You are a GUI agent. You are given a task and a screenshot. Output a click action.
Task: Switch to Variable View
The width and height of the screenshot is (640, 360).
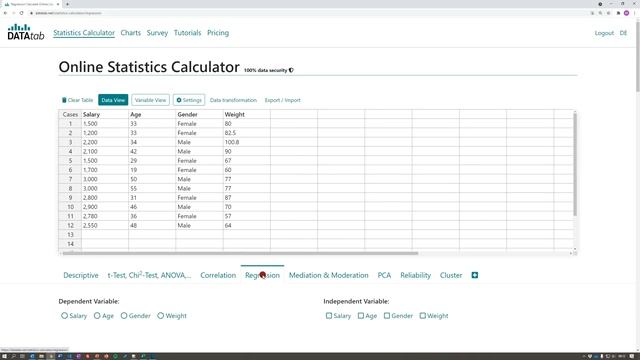[x=150, y=100]
